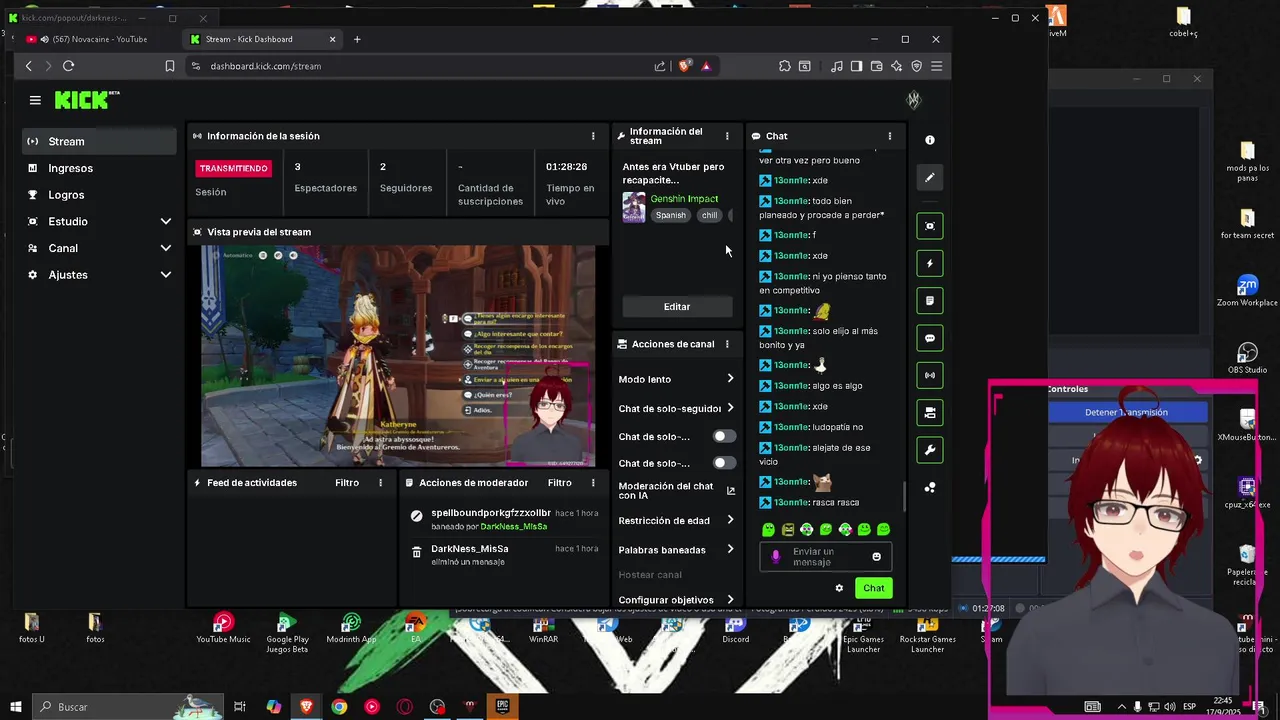Open Brave Shields icon in address bar
The image size is (1280, 720).
click(x=685, y=66)
